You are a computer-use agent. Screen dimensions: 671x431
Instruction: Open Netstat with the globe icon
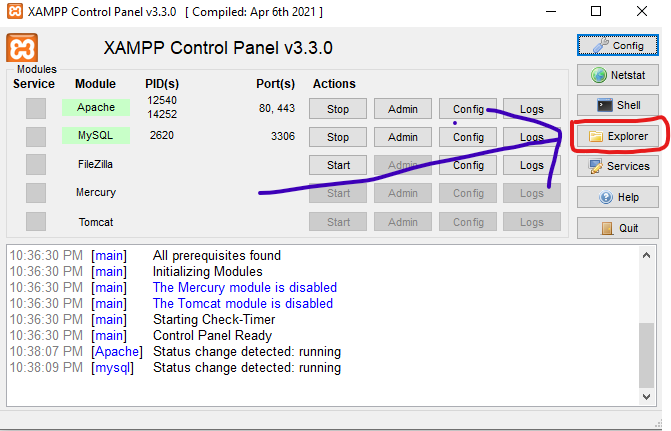(x=618, y=75)
